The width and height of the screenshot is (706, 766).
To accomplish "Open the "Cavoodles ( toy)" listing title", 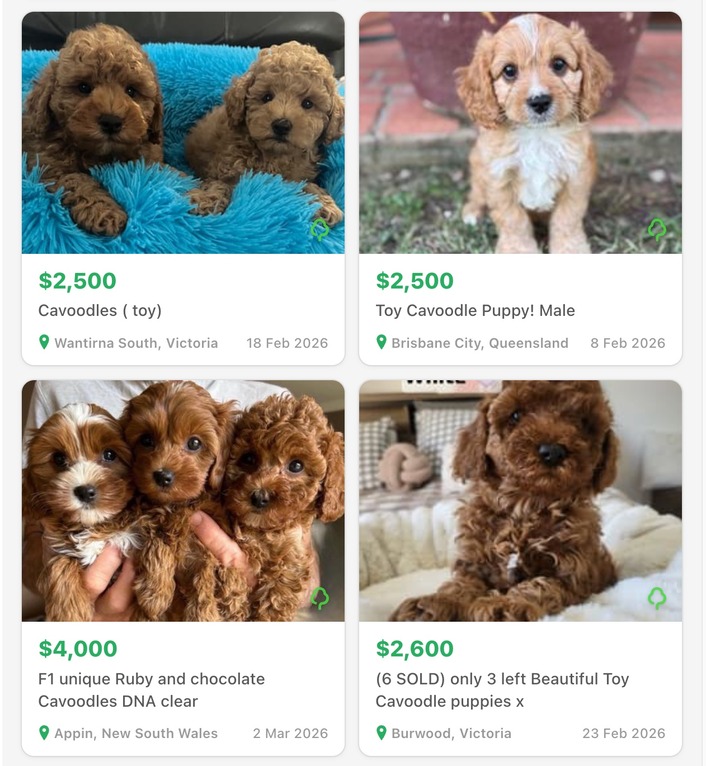I will click(100, 310).
